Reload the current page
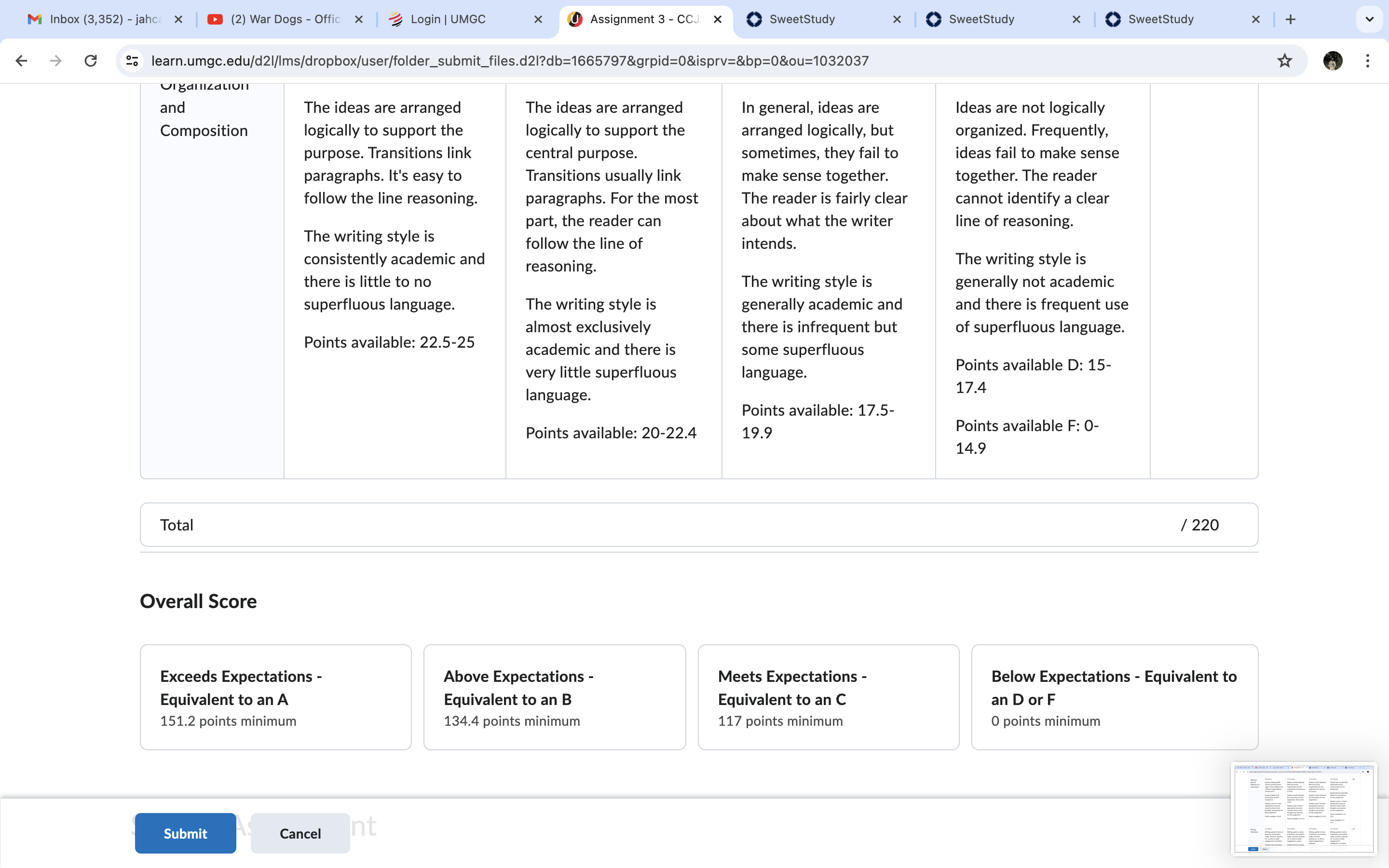Screen dimensions: 1389x868 coord(91,61)
